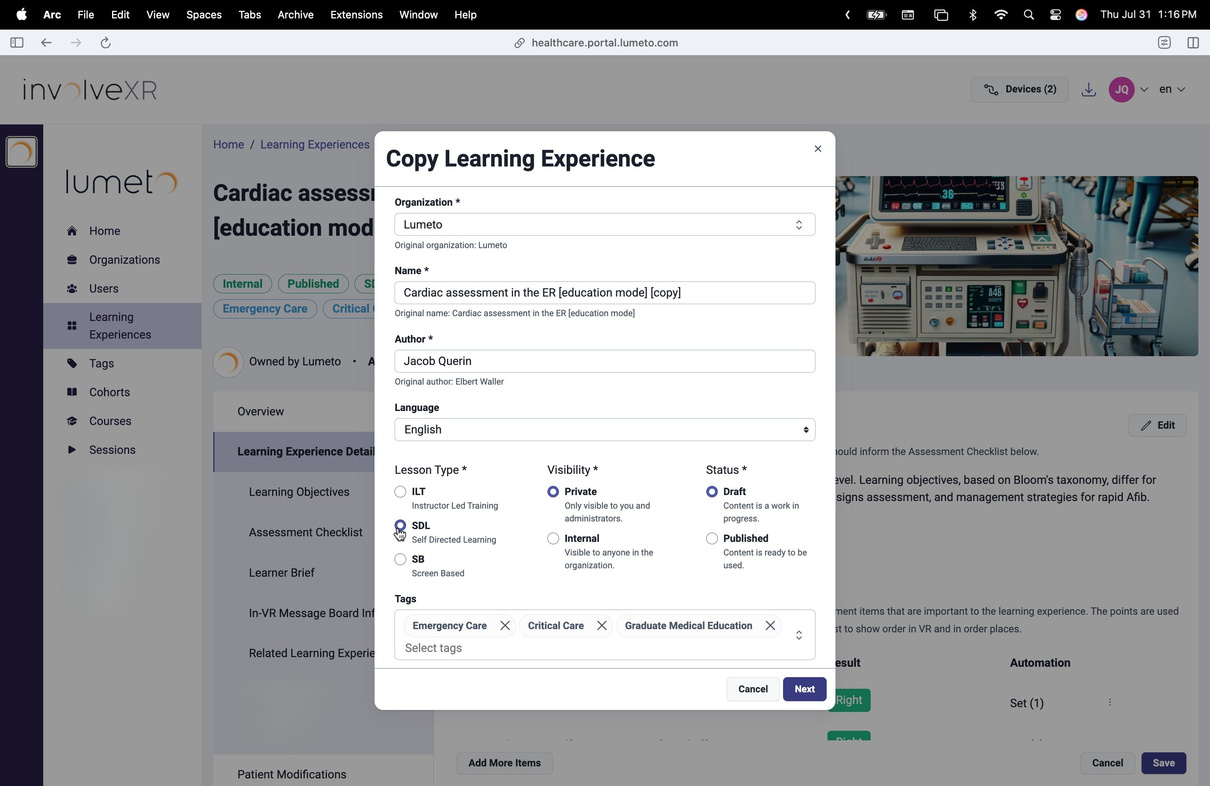Open Courses in the sidebar
The image size is (1210, 786).
click(110, 422)
